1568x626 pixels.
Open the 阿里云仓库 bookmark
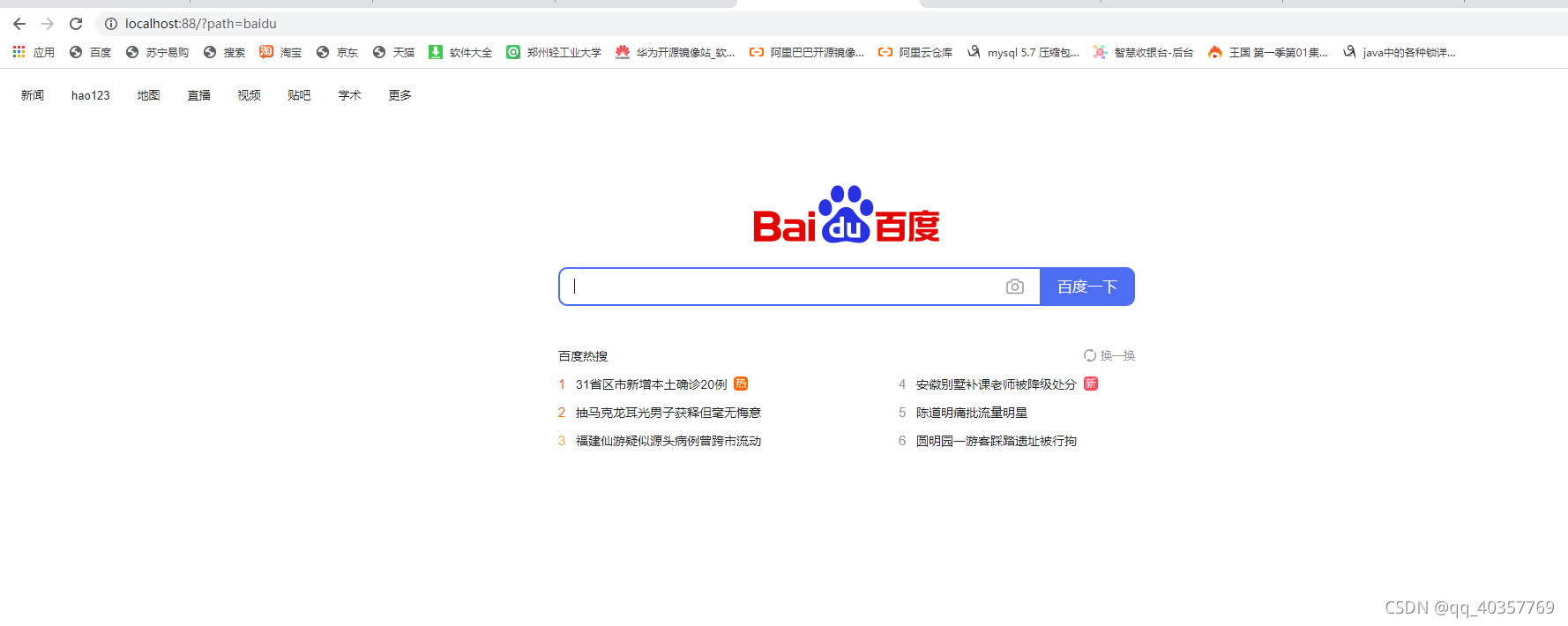click(915, 53)
